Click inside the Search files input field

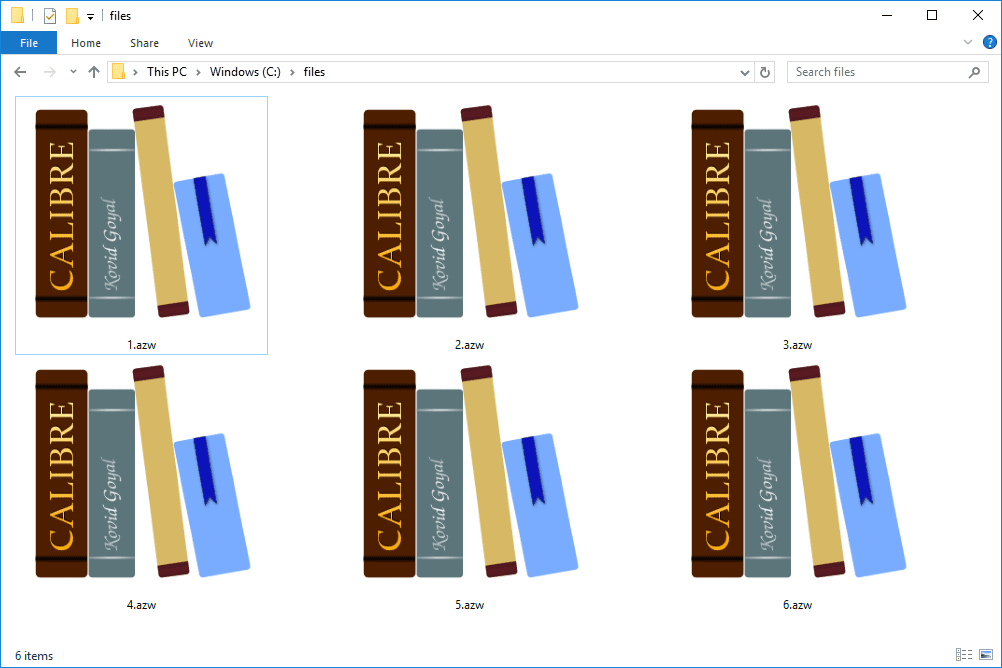point(870,71)
